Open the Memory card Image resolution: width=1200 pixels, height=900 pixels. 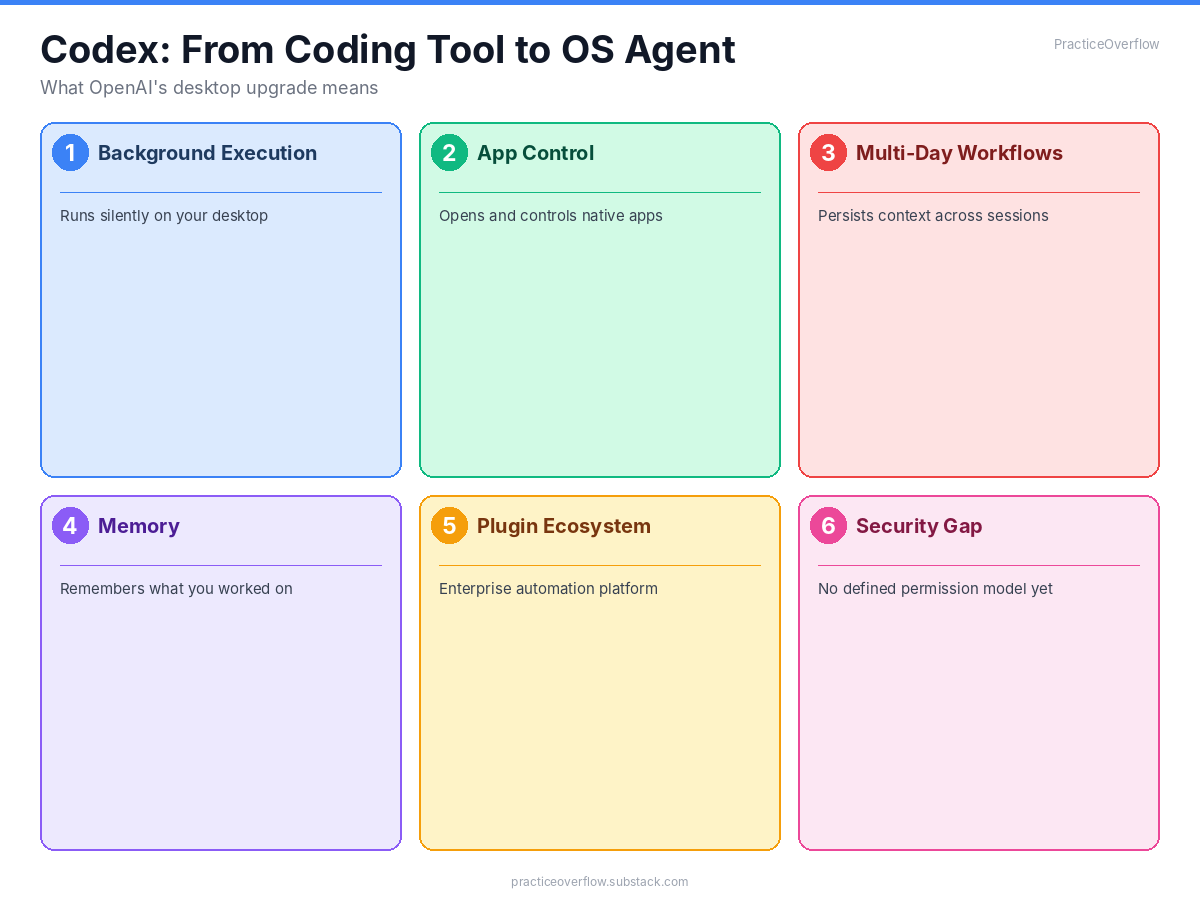coord(220,672)
